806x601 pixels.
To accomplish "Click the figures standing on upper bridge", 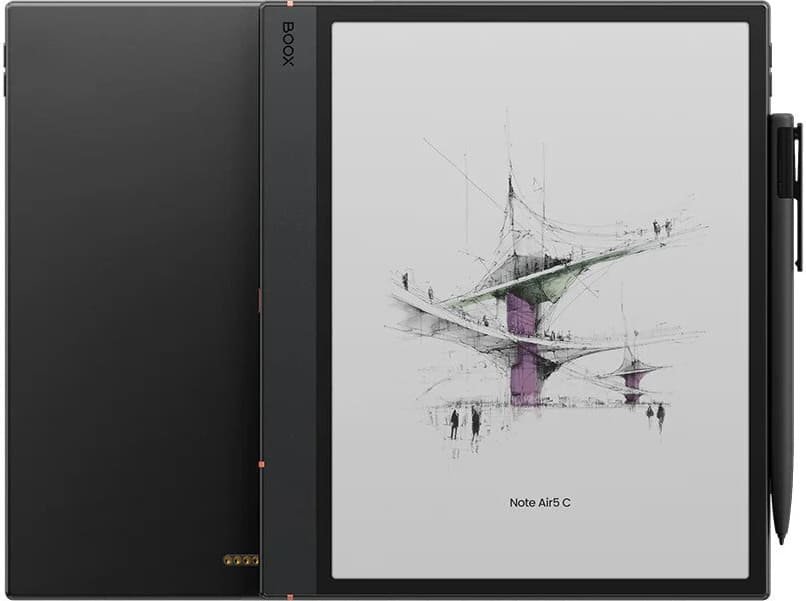I will (662, 227).
